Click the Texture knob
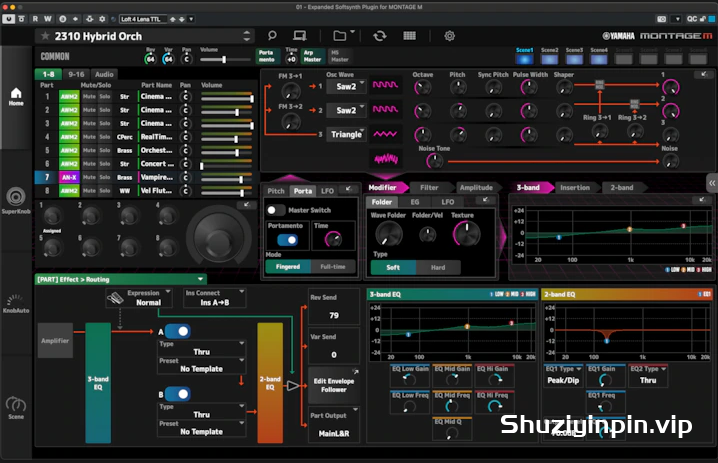718x463 pixels. [x=466, y=234]
